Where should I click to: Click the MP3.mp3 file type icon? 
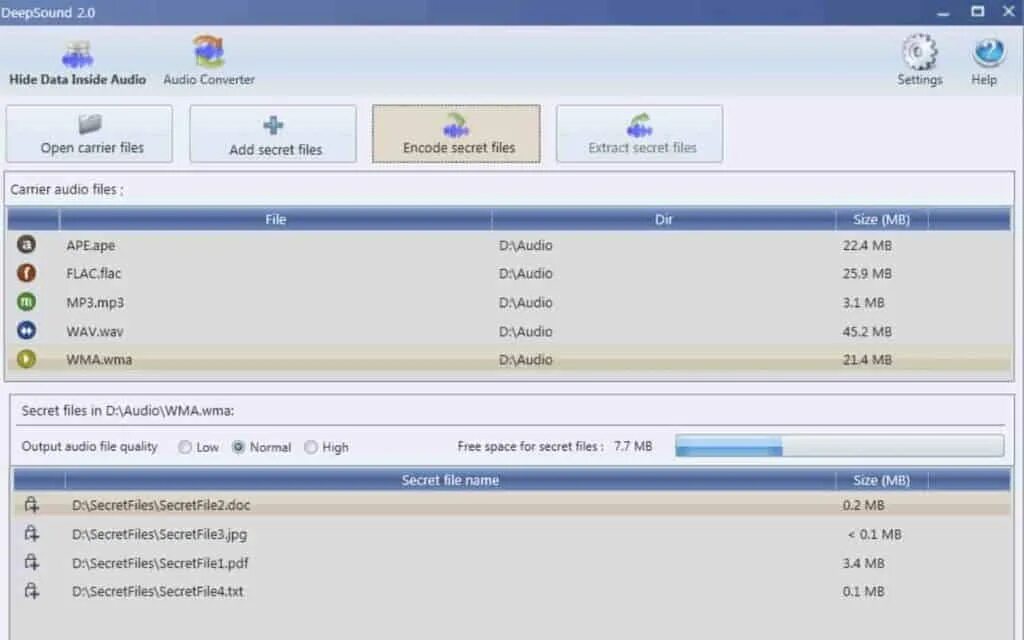[26, 302]
